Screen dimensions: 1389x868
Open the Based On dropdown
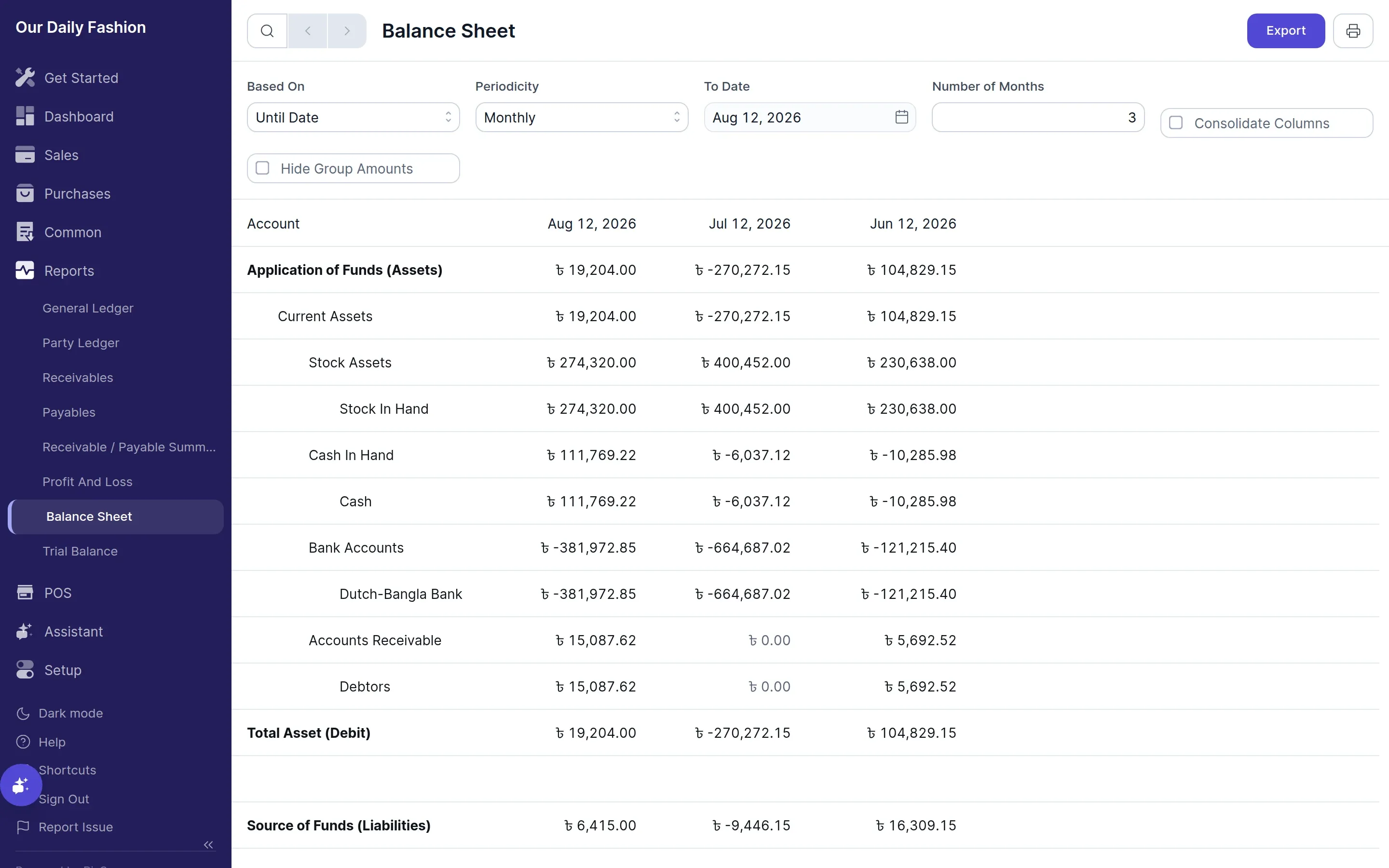click(353, 117)
